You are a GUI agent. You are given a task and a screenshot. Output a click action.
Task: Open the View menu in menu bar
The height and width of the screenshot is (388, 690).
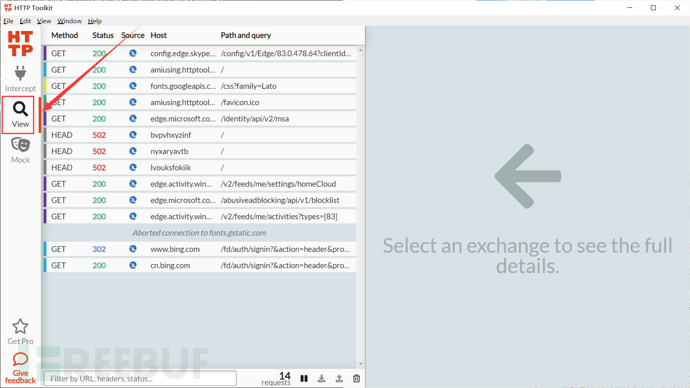pos(44,21)
